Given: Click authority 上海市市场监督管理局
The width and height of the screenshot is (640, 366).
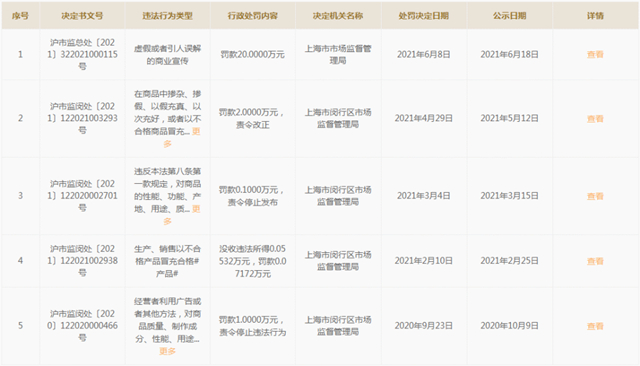Looking at the screenshot, I should click(x=338, y=55).
